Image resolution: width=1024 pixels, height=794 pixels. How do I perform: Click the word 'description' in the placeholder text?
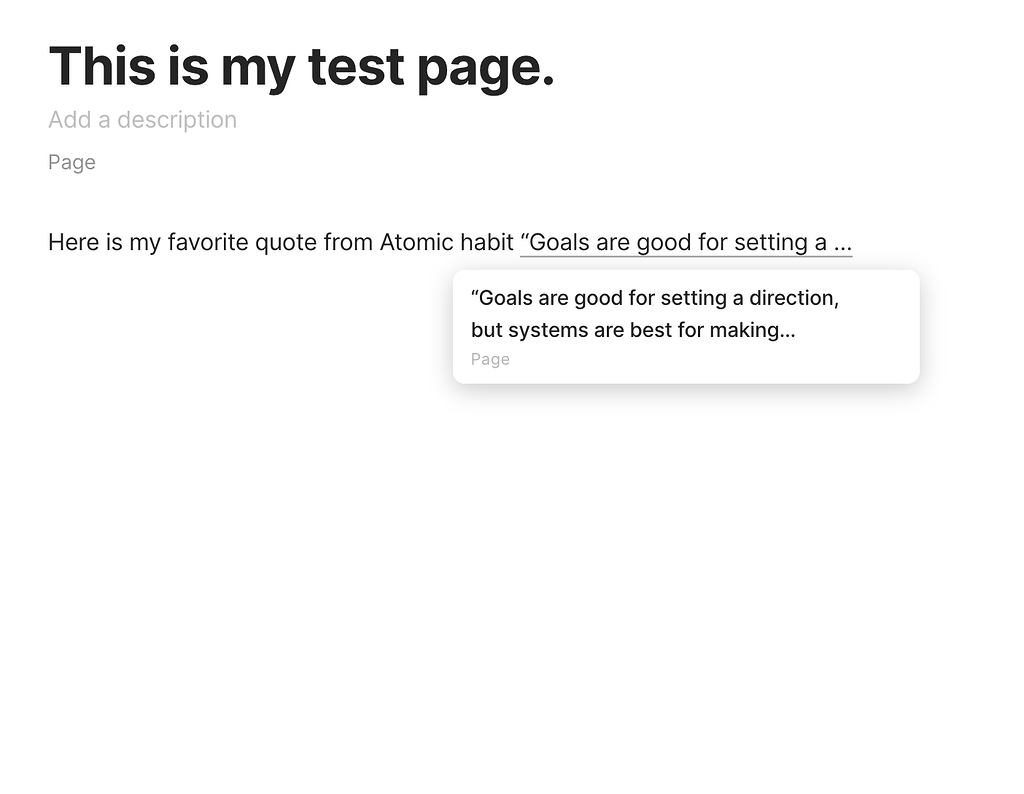pos(177,119)
